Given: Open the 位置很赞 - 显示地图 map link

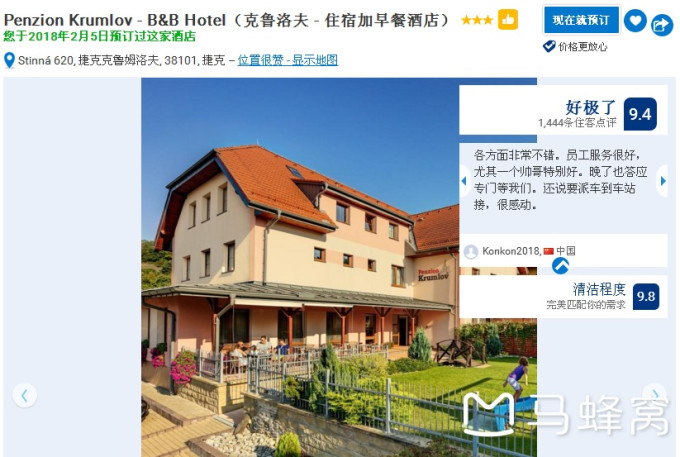Looking at the screenshot, I should (x=288, y=60).
